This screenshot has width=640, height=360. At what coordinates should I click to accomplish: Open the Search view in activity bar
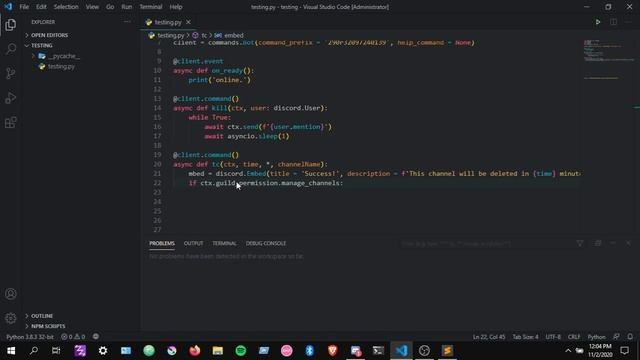(11, 49)
